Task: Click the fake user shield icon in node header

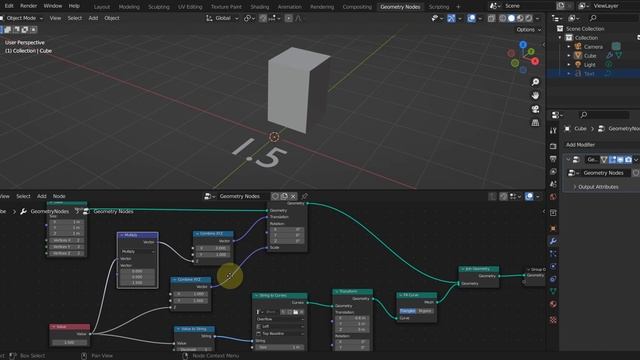Action: pyautogui.click(x=276, y=196)
